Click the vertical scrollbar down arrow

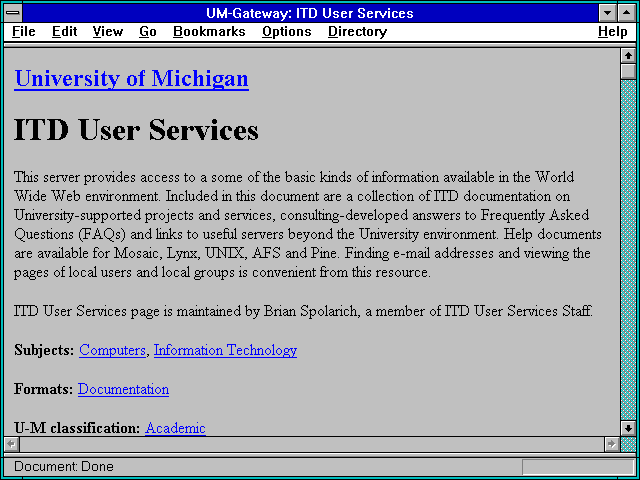click(628, 428)
